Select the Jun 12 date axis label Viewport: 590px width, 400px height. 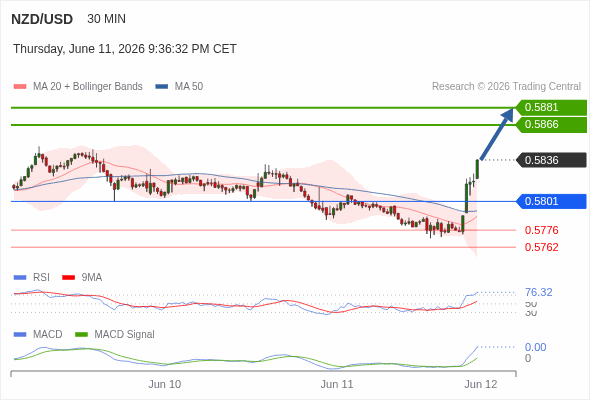tap(481, 384)
